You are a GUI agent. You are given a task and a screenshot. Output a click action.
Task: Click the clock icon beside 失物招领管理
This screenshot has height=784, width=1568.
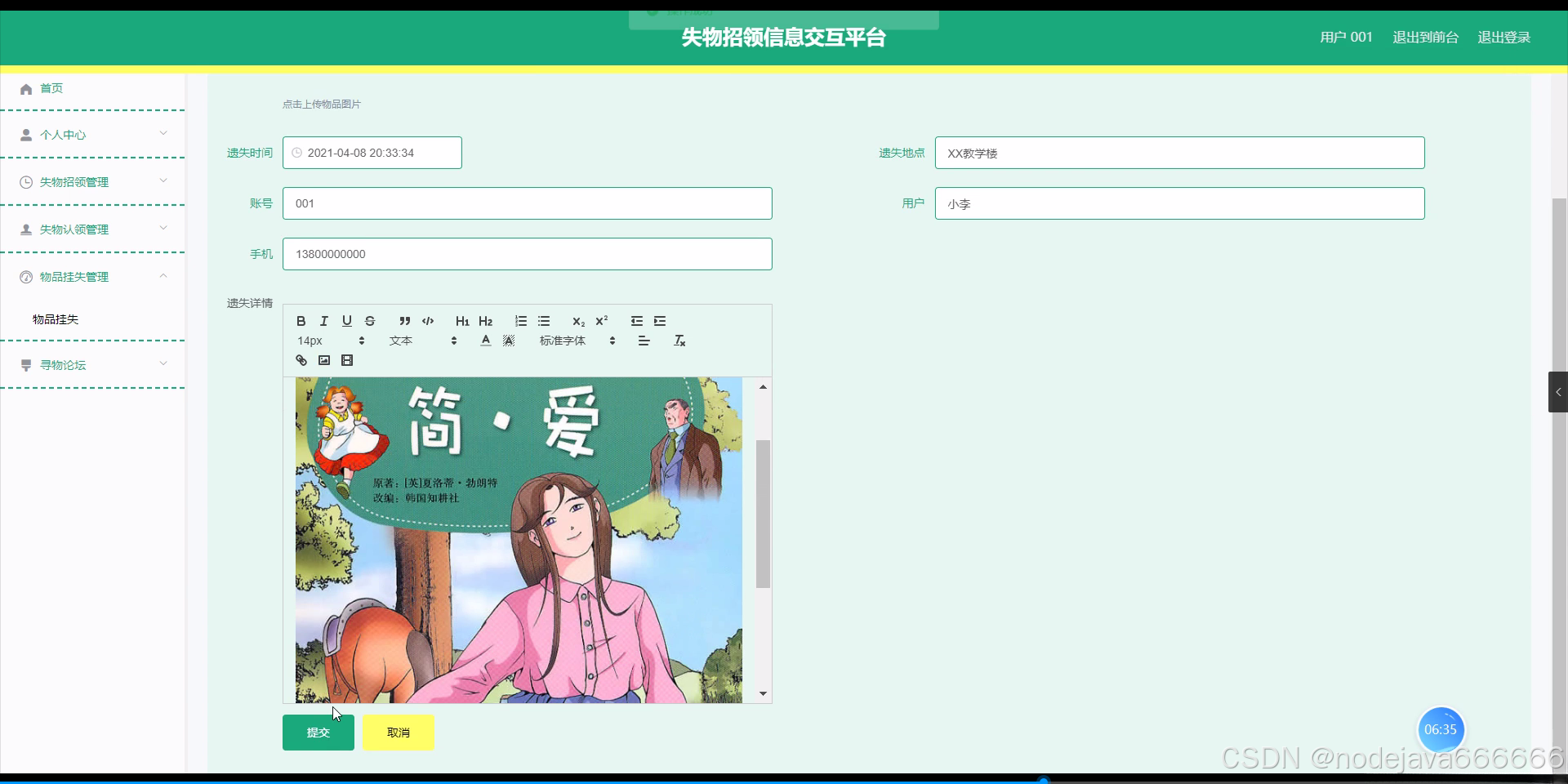pos(26,182)
